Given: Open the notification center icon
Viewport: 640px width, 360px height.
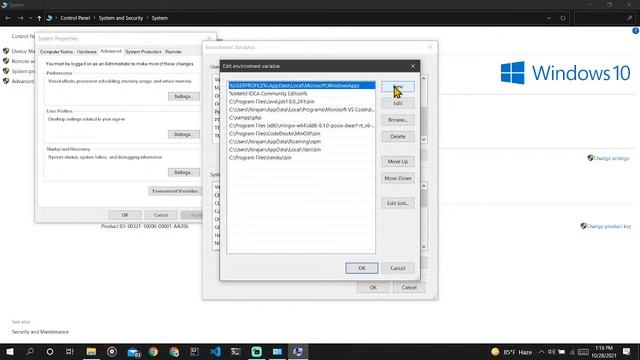Looking at the screenshot, I should click(x=627, y=351).
